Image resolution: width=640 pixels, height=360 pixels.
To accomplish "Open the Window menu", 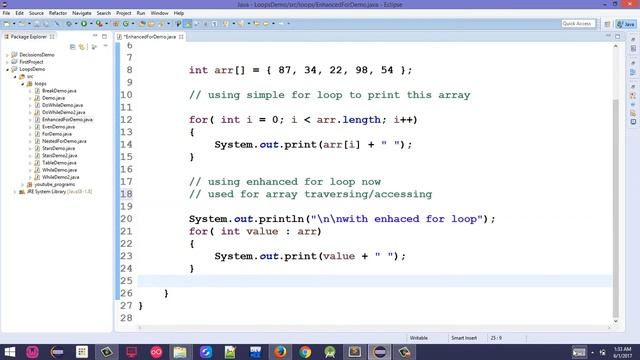I will point(159,13).
